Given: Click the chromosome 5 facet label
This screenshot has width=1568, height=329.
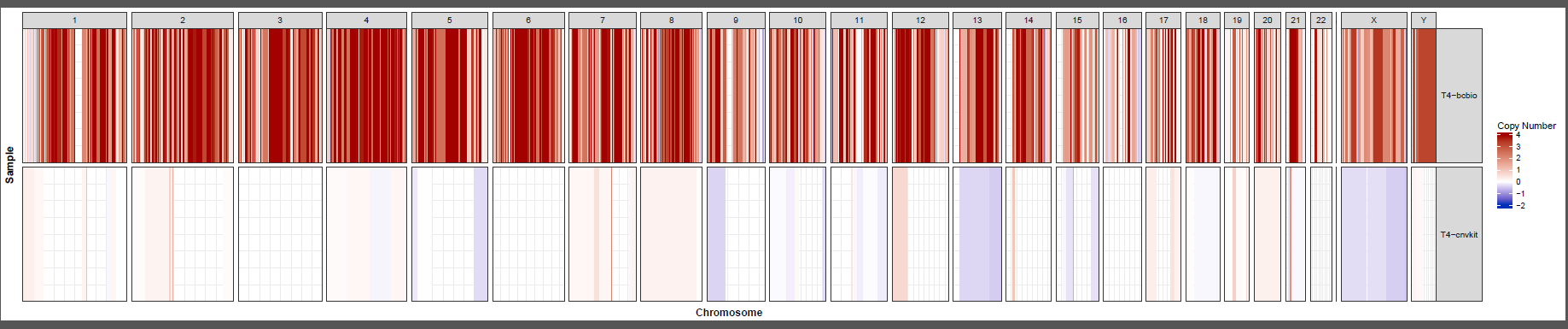Looking at the screenshot, I should [450, 20].
